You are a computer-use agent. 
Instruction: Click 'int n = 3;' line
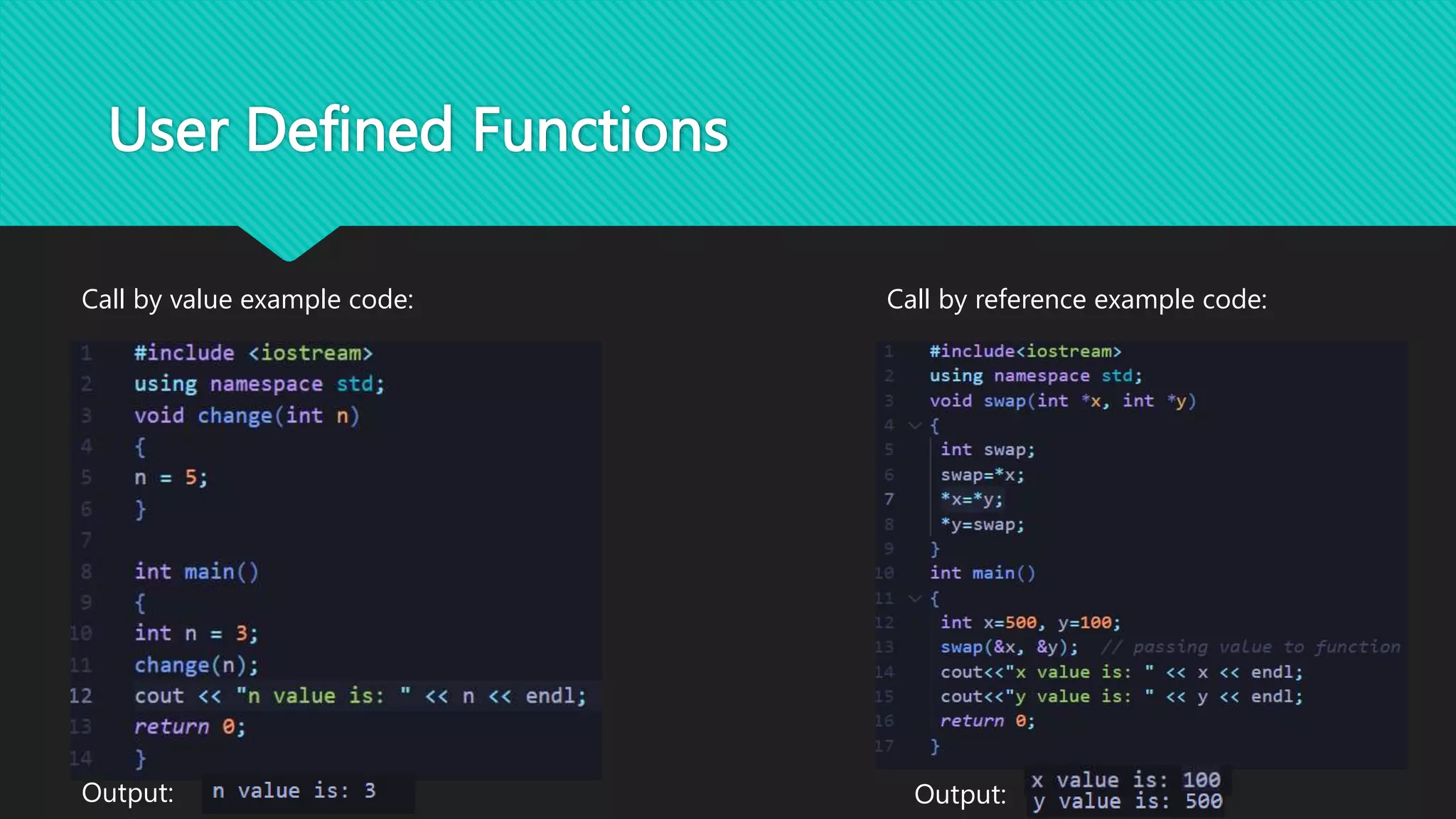pos(196,633)
